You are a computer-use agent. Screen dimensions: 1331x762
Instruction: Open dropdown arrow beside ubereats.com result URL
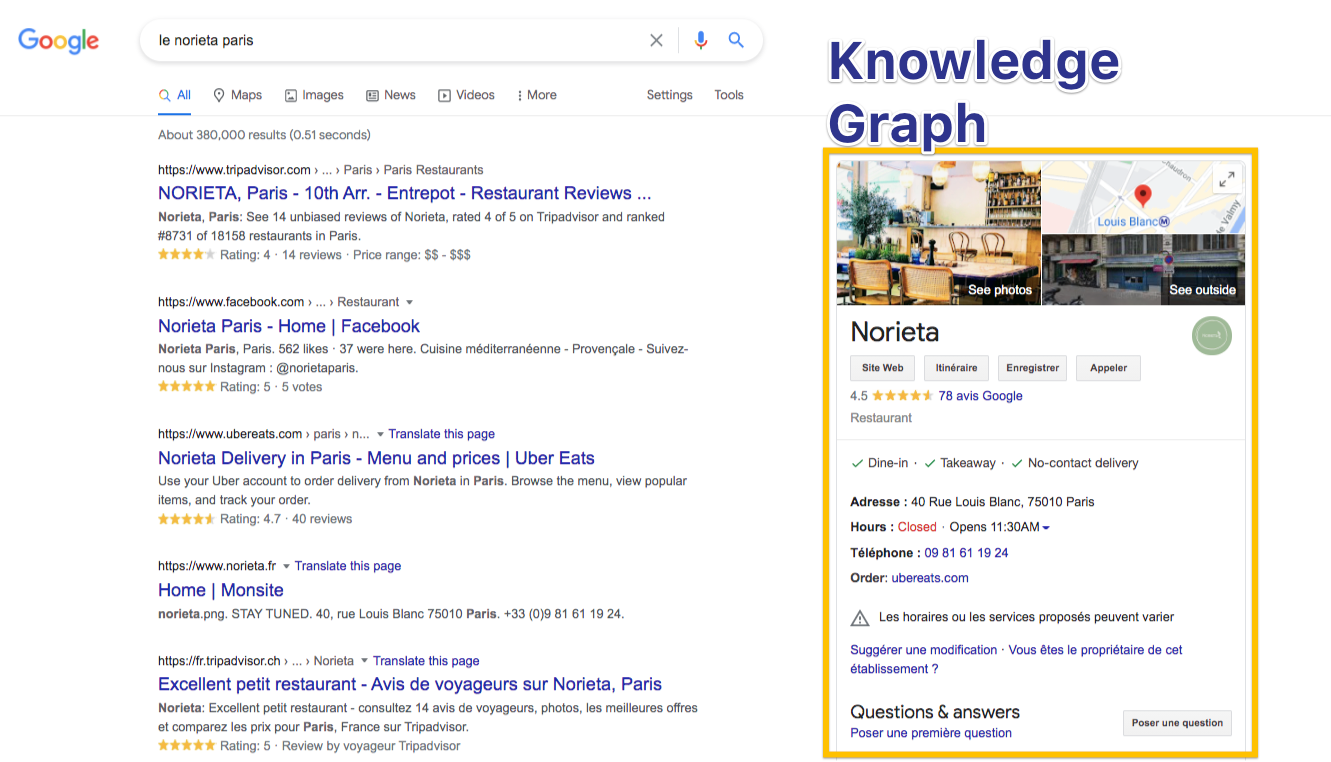380,434
